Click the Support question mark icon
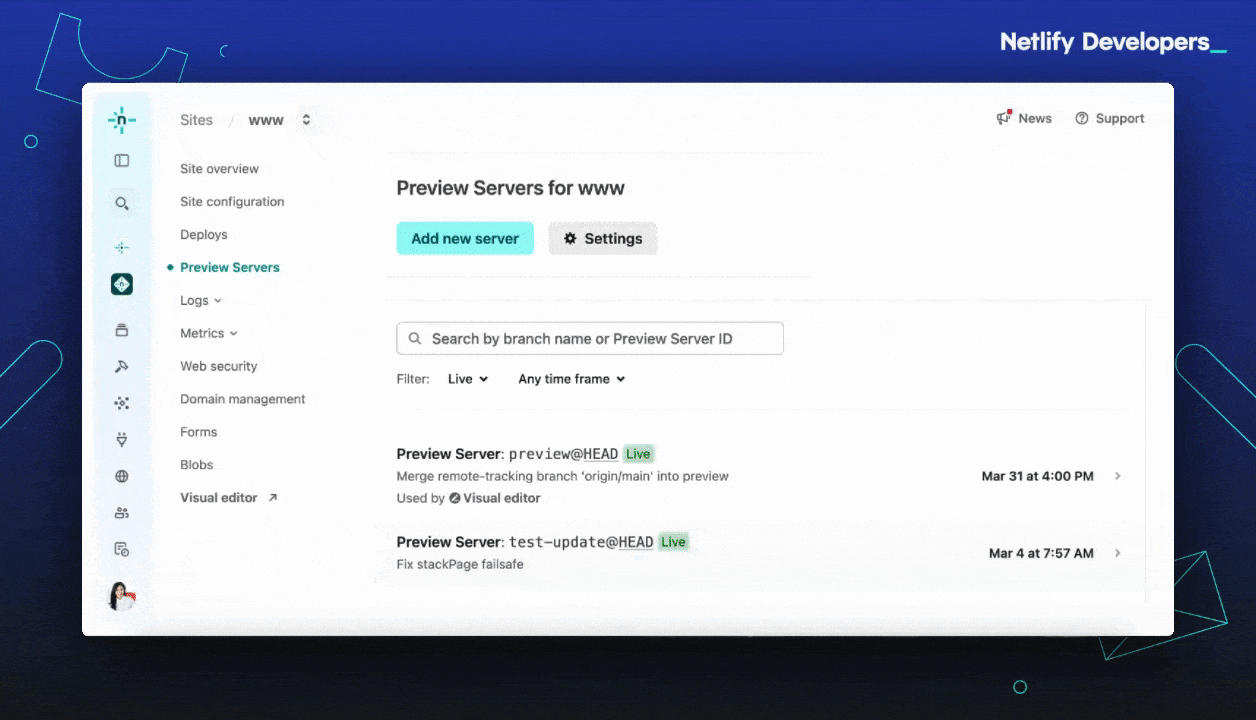Viewport: 1256px width, 720px height. [1081, 118]
